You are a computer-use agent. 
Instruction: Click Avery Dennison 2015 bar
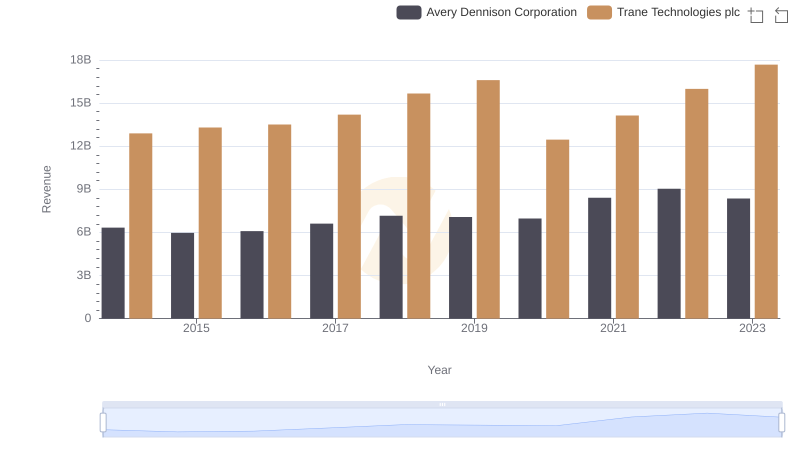[183, 275]
